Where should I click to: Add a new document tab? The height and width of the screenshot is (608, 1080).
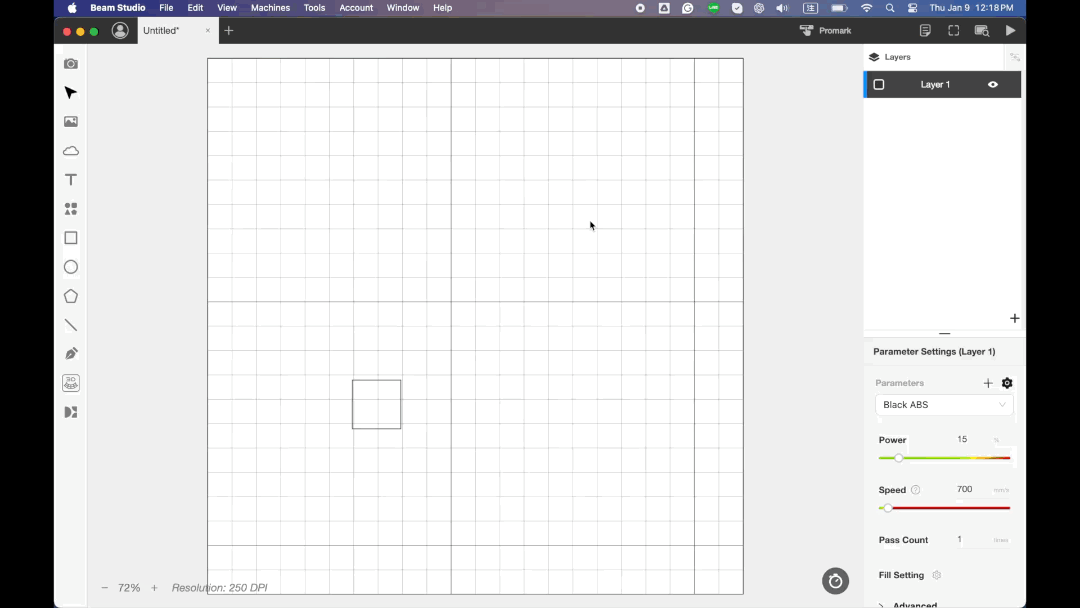(229, 30)
